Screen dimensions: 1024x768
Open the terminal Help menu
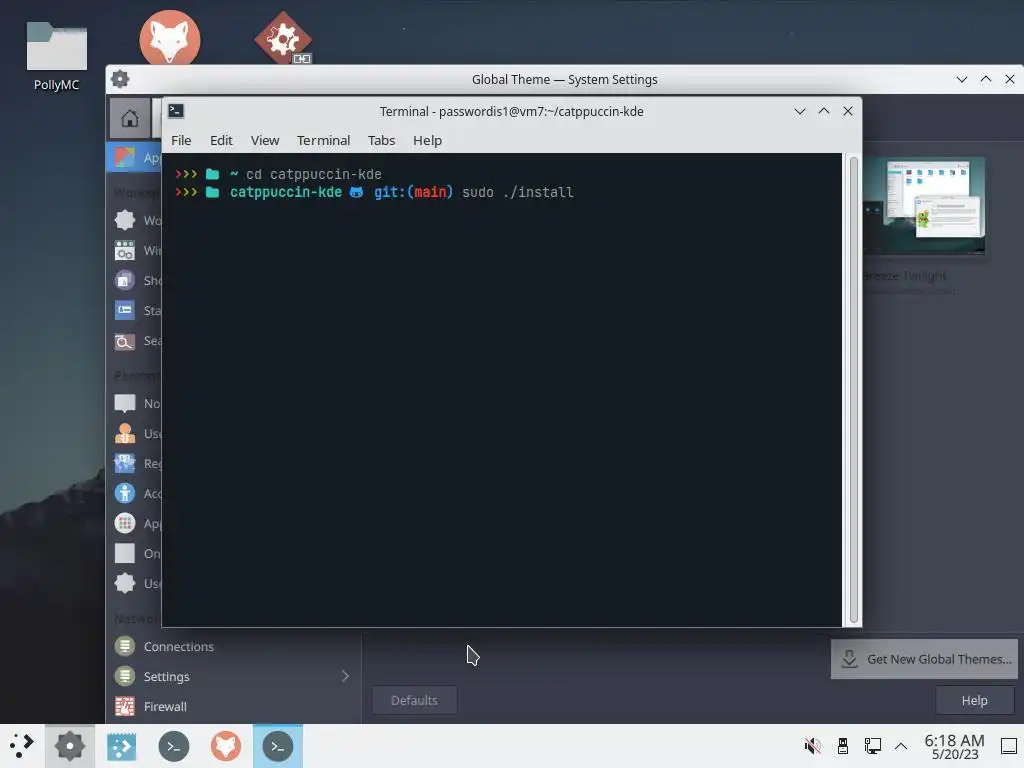[427, 140]
